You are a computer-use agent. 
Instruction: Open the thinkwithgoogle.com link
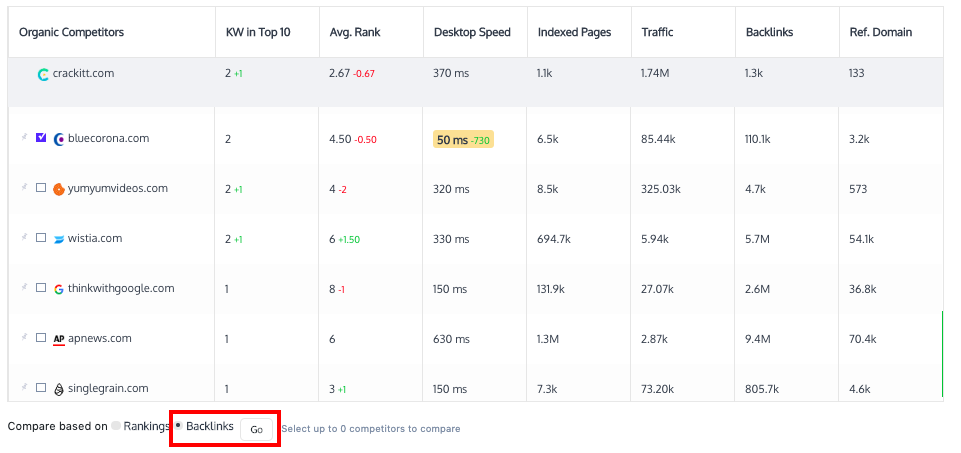[x=121, y=289]
